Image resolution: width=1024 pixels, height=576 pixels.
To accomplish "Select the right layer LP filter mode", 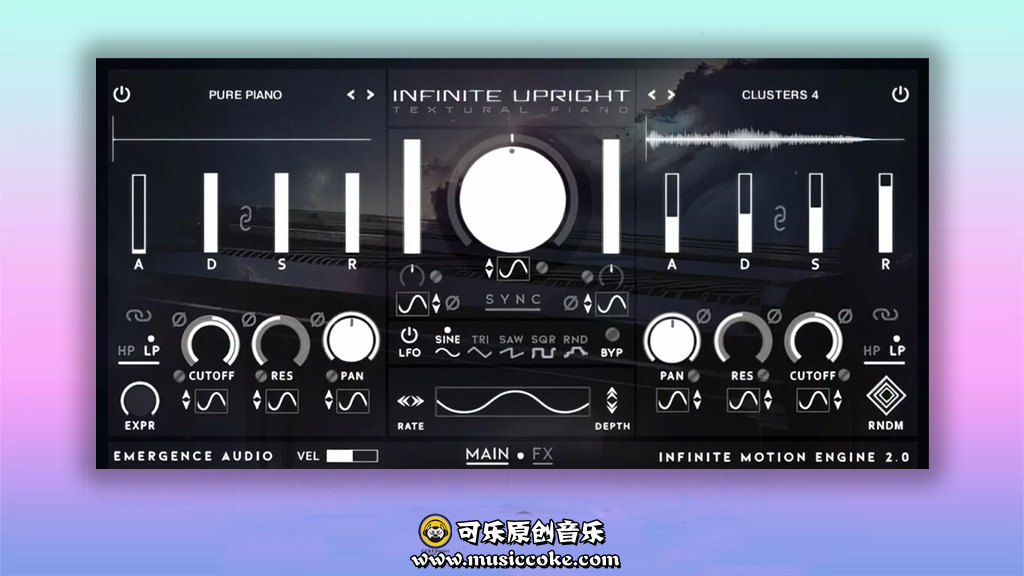I will click(x=897, y=351).
